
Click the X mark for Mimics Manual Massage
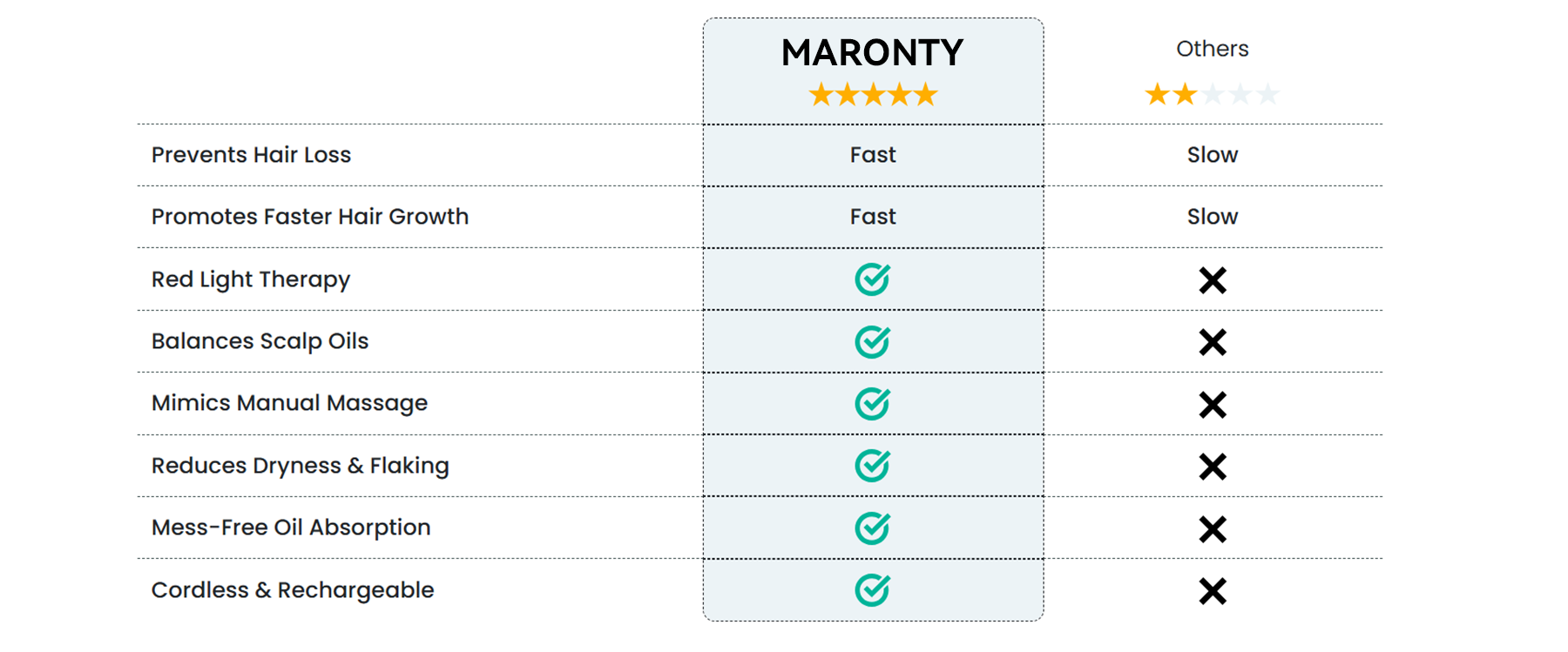(1213, 405)
